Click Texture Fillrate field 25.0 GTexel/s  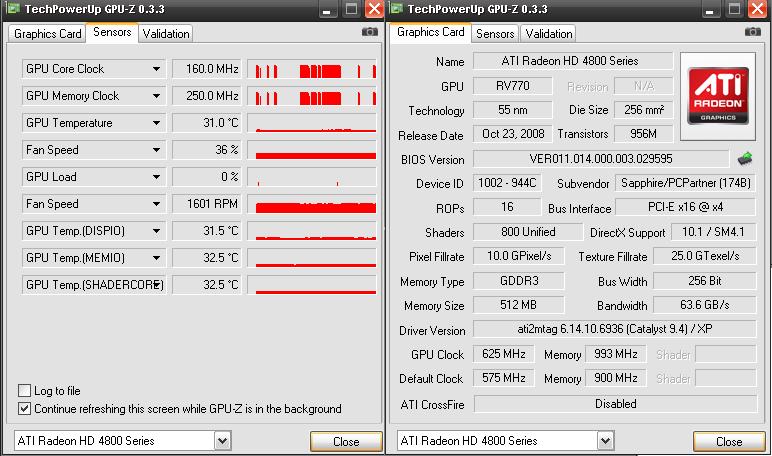pyautogui.click(x=705, y=256)
